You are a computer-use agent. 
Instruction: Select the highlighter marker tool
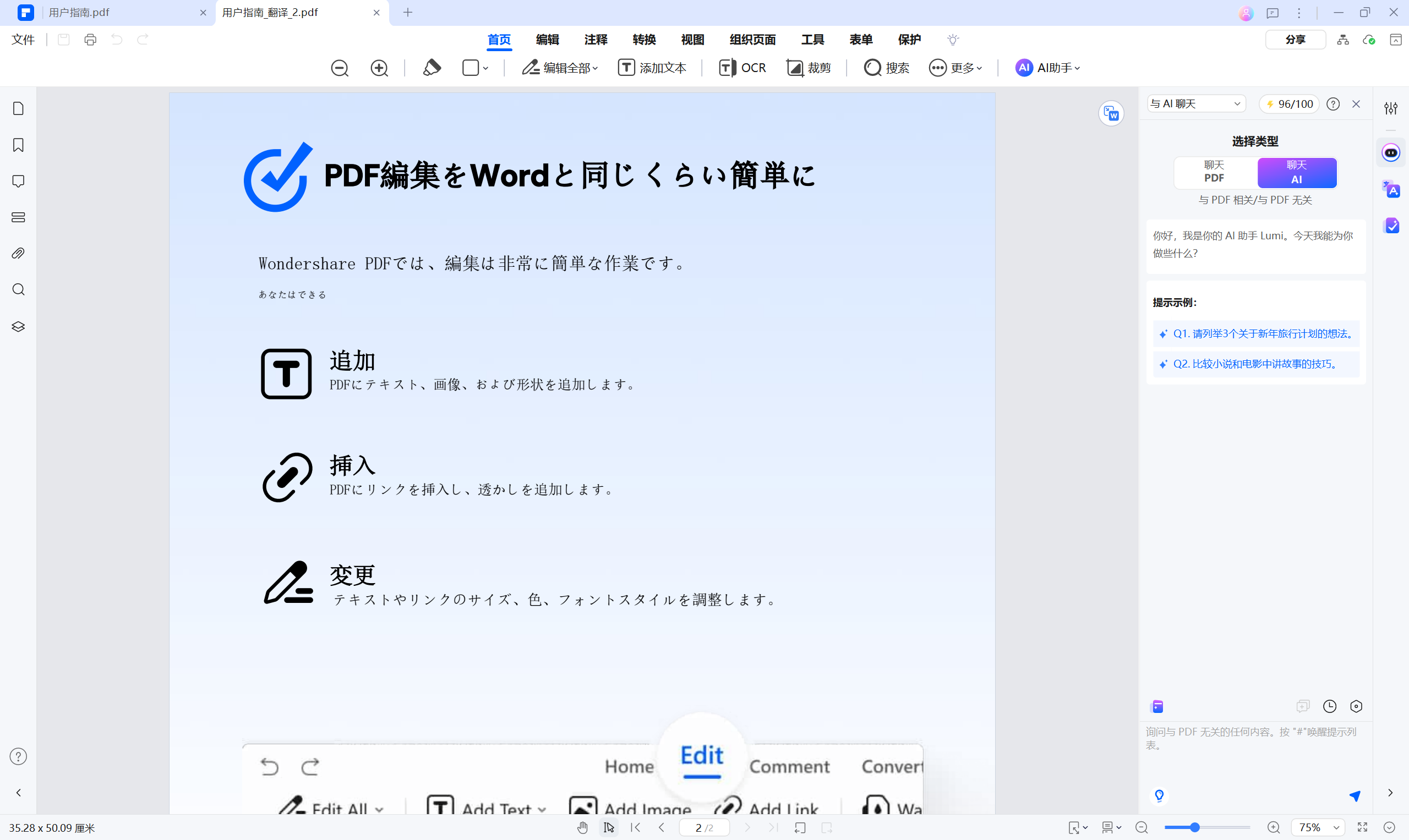click(x=432, y=68)
